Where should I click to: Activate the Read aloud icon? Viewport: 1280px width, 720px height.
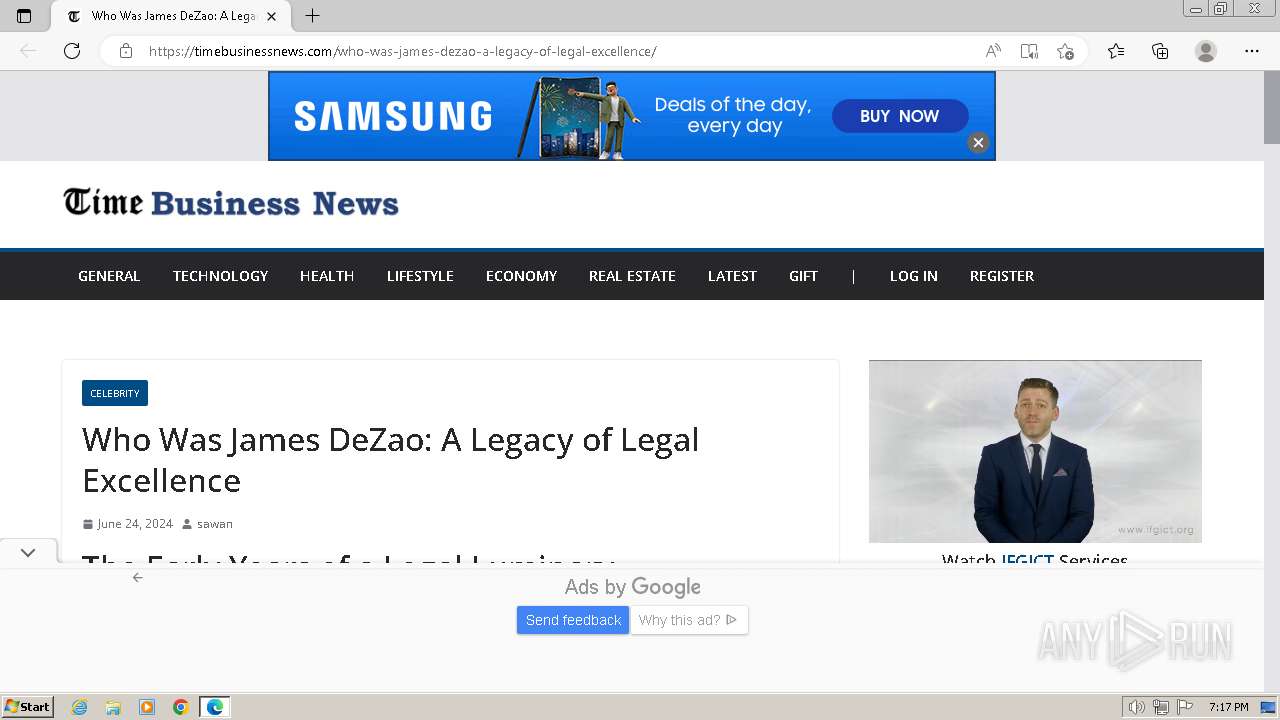(993, 51)
